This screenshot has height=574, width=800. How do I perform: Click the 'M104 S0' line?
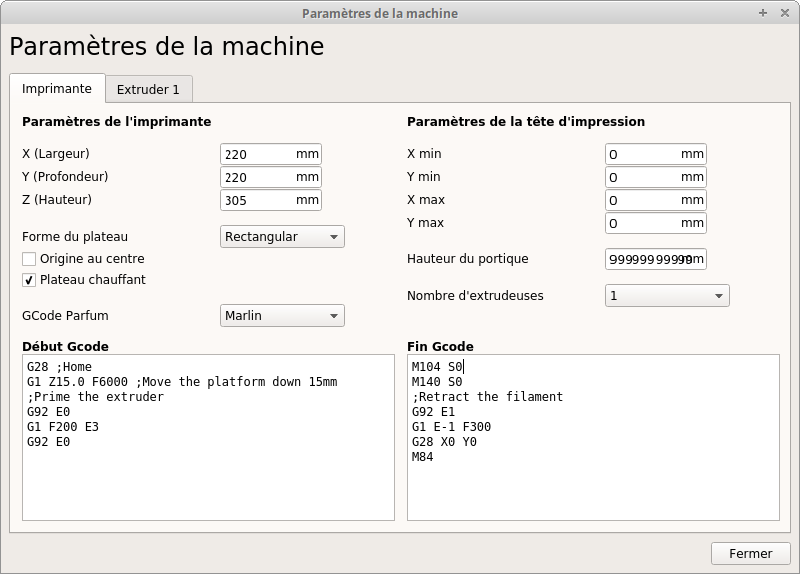tap(437, 367)
